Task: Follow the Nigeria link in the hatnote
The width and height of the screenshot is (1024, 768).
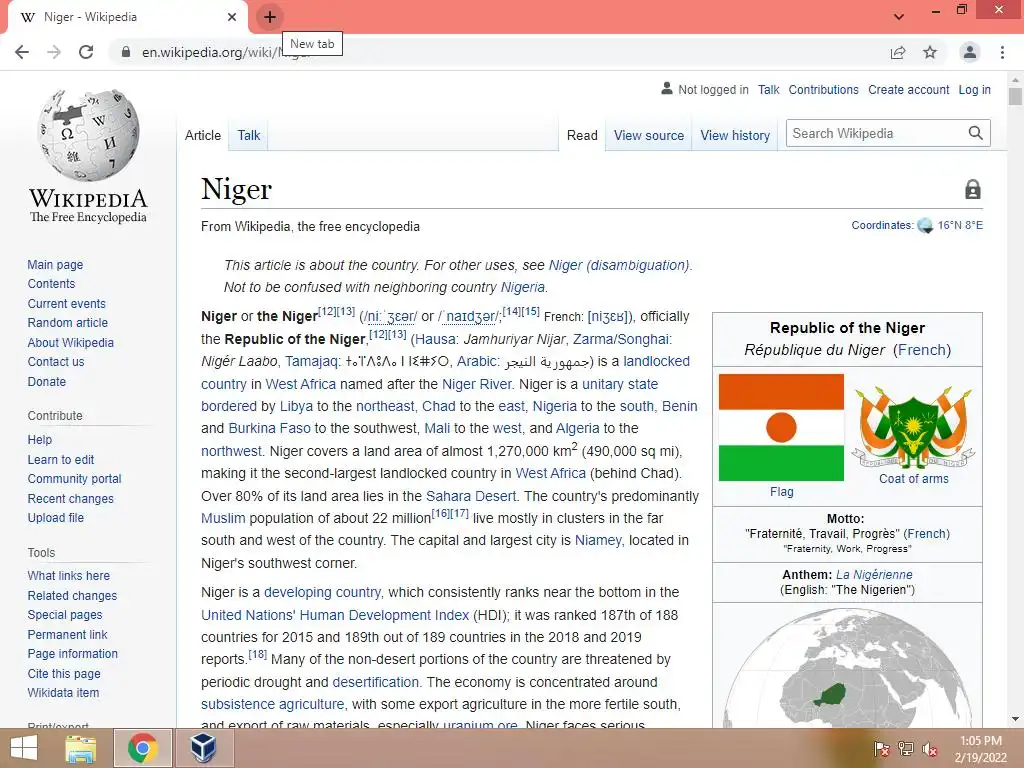Action: pyautogui.click(x=522, y=287)
